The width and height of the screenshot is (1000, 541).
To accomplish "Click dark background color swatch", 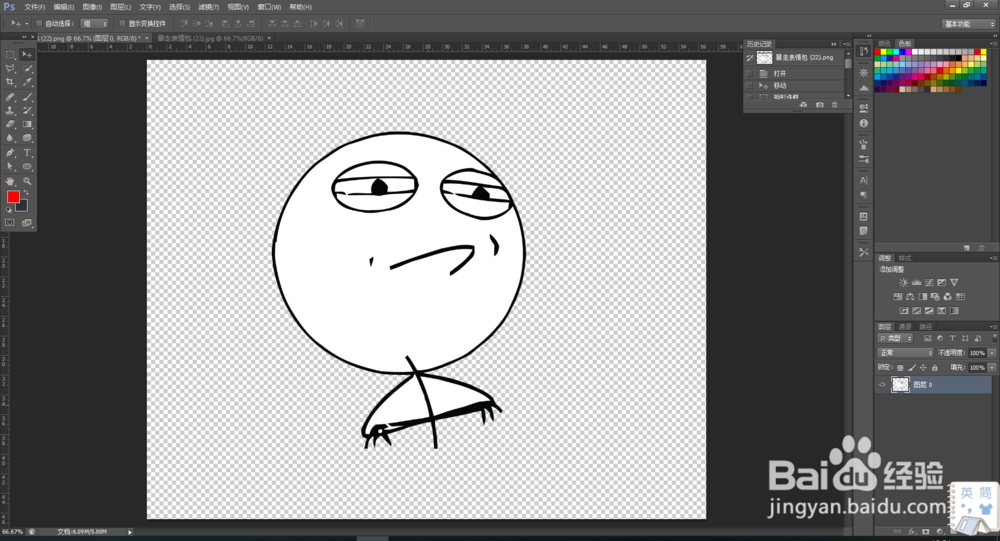I will click(x=23, y=206).
